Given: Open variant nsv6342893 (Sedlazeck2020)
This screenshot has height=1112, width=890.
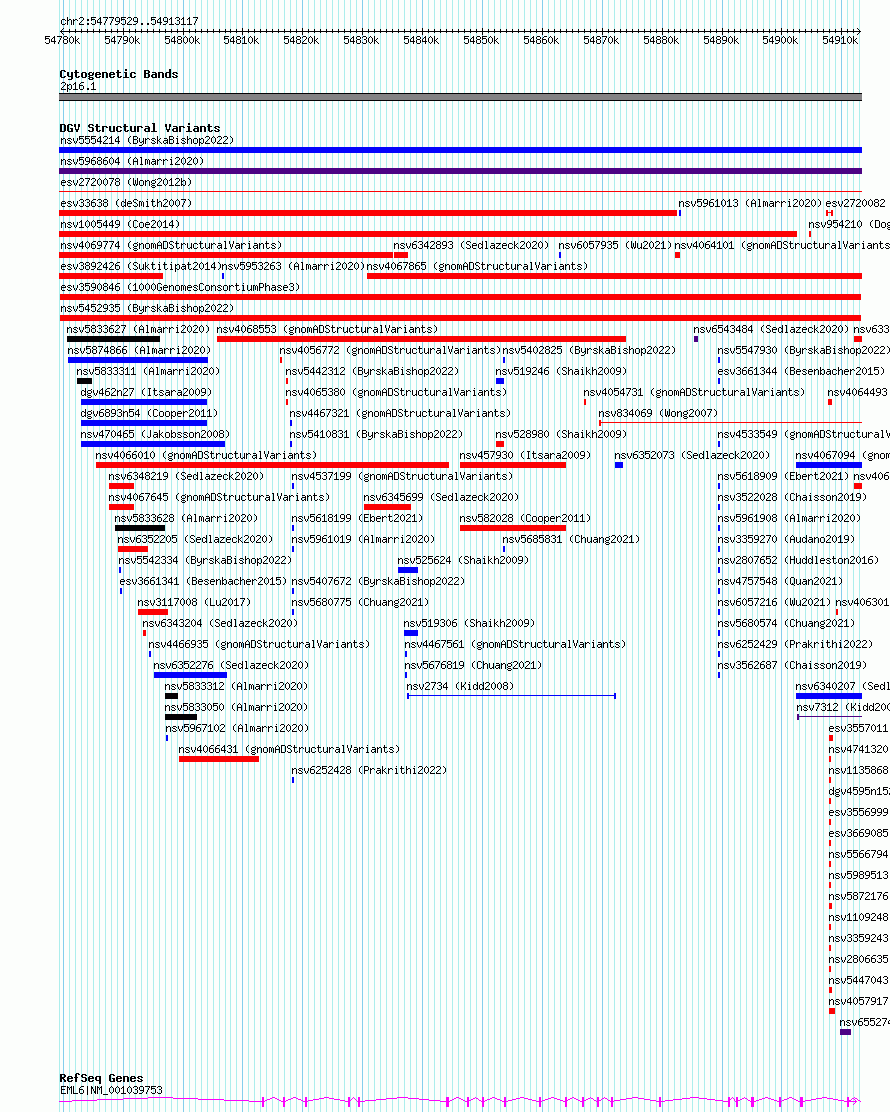Looking at the screenshot, I should (x=471, y=245).
